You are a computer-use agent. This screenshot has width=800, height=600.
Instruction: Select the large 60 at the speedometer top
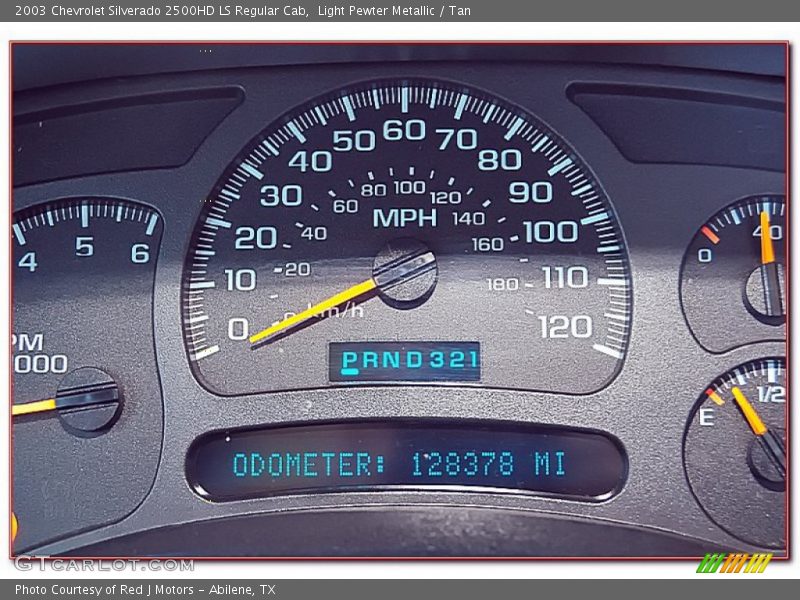point(404,130)
